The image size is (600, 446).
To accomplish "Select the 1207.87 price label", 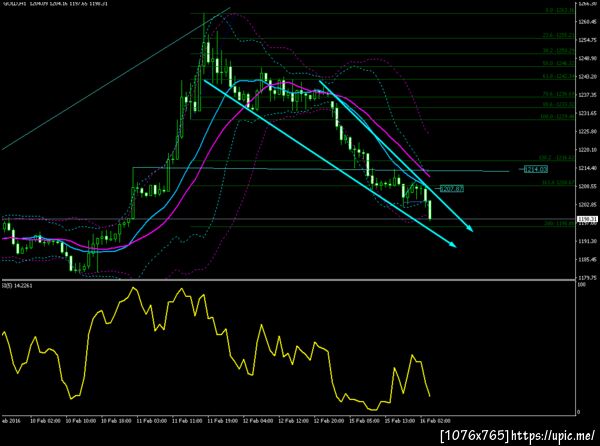I will tap(452, 188).
